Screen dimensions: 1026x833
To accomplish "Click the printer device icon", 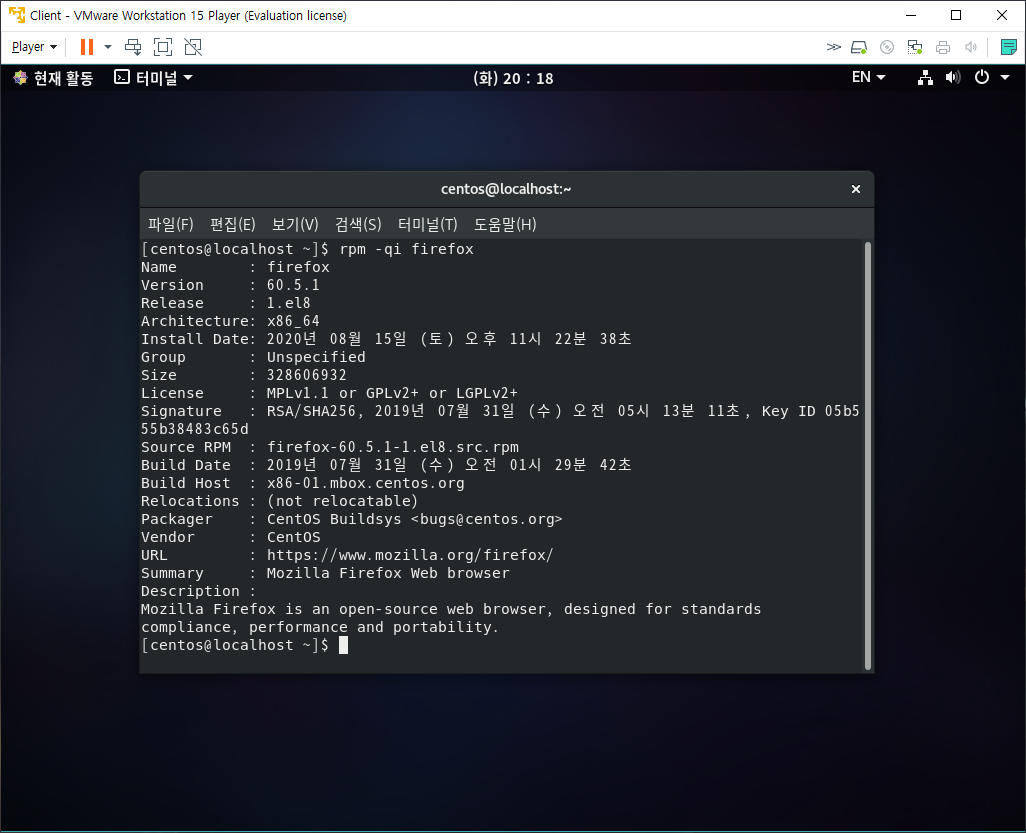I will point(943,47).
